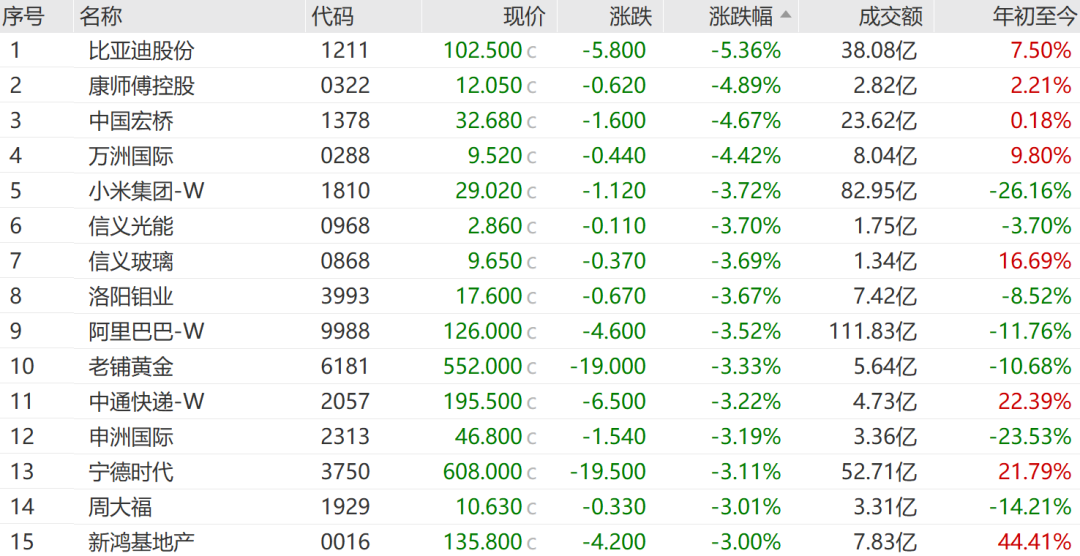This screenshot has height=556, width=1080.
Task: Select 小米集团-W in the list
Action: 145,191
